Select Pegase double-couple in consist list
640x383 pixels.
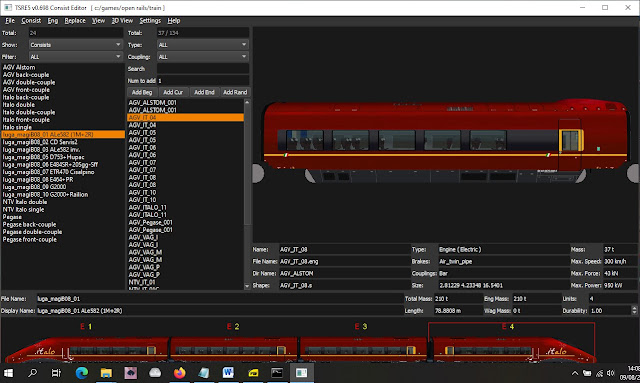tap(33, 232)
